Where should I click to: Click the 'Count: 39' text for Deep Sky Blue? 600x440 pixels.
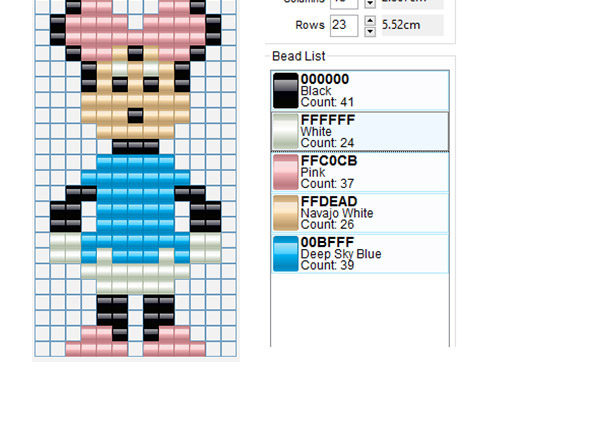pyautogui.click(x=327, y=266)
